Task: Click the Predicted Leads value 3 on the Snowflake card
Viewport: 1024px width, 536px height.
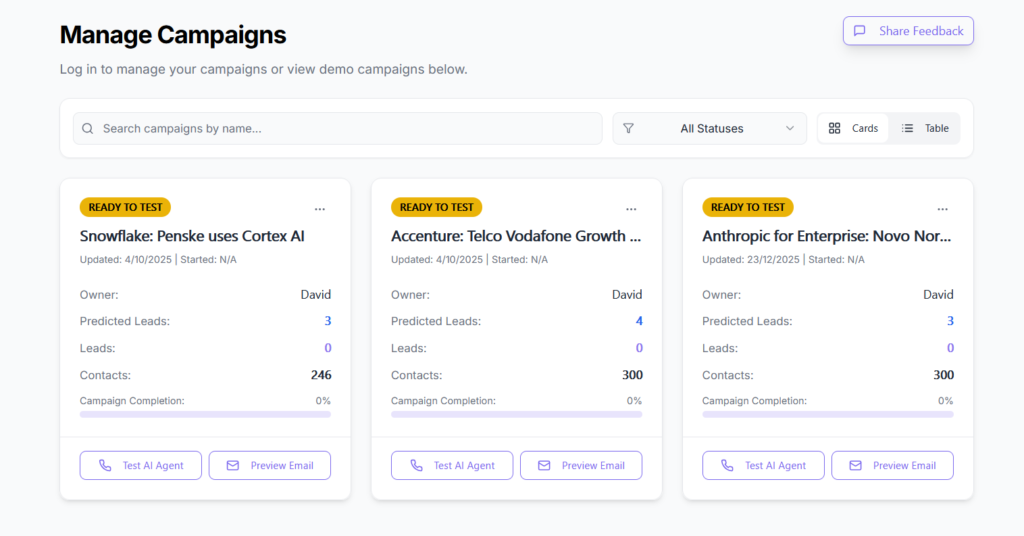Action: point(327,321)
